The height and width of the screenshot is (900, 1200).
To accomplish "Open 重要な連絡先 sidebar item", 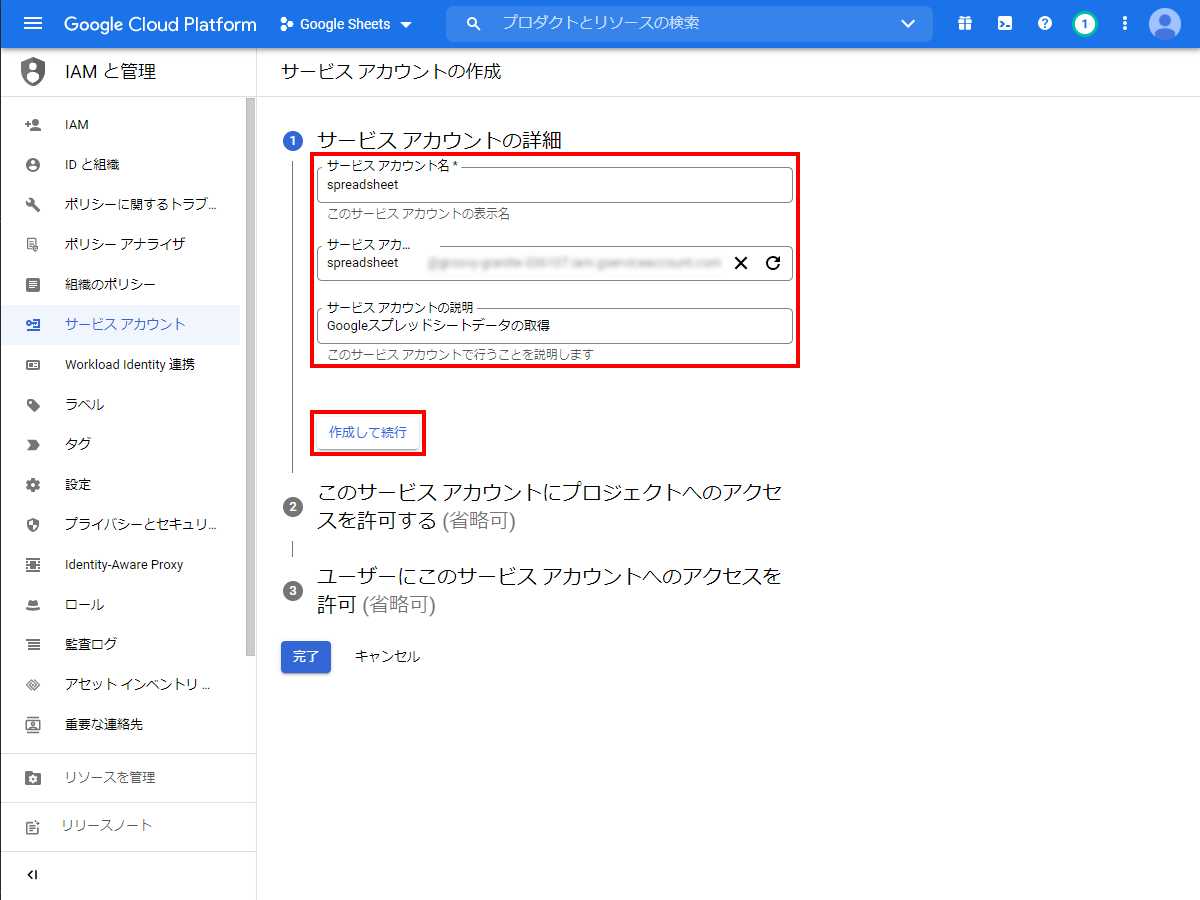I will [x=120, y=725].
